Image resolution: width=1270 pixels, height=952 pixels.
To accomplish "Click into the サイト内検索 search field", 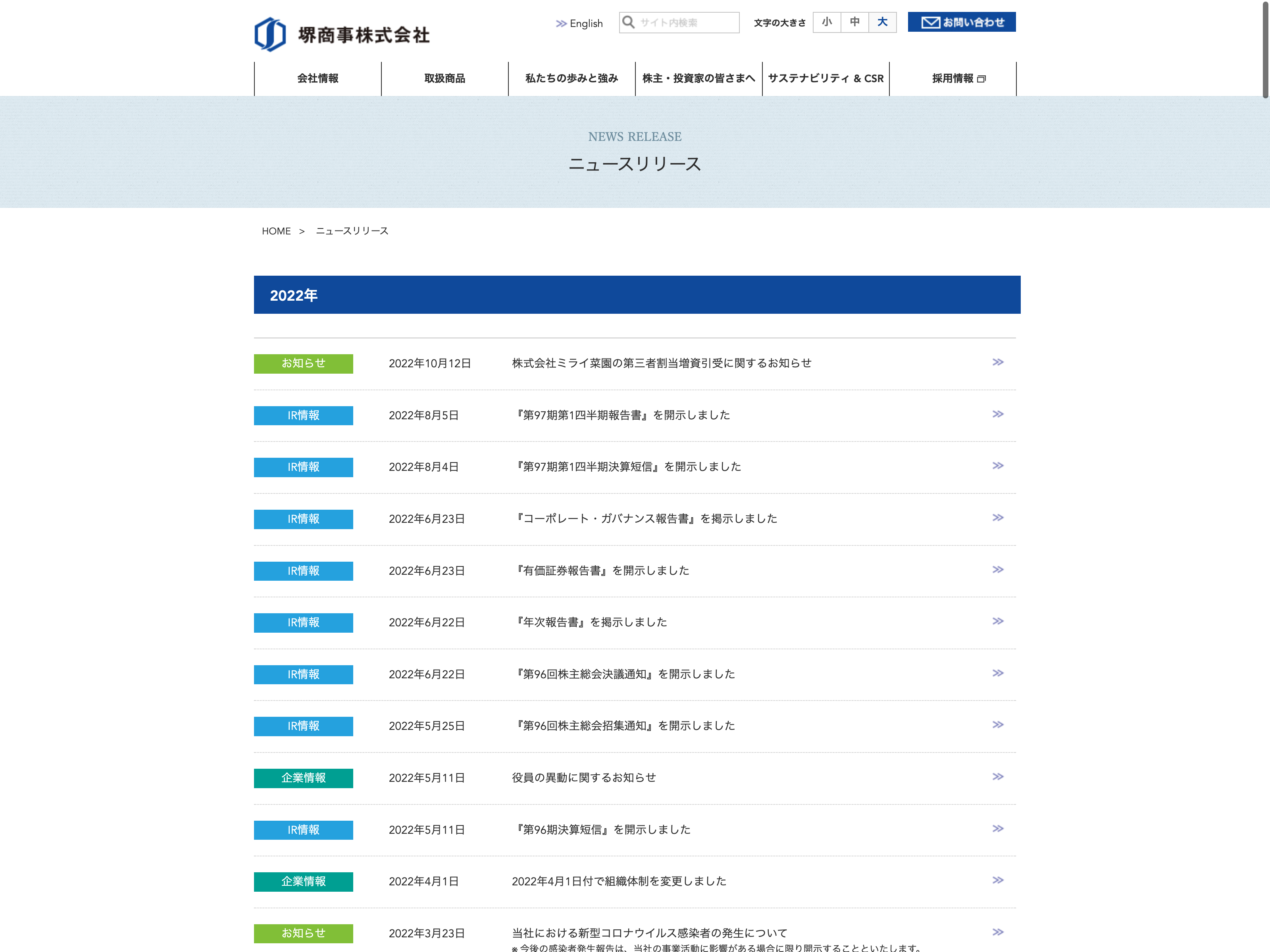I will click(x=686, y=22).
